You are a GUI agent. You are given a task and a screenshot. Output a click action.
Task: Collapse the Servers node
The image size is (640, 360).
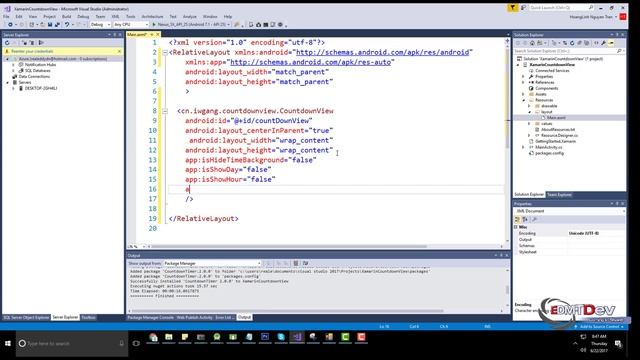point(7,82)
